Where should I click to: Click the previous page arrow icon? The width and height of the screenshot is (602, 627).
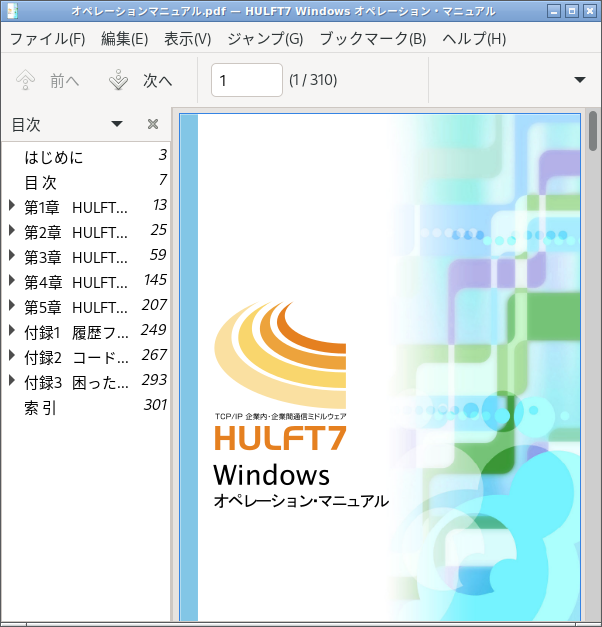click(x=25, y=80)
